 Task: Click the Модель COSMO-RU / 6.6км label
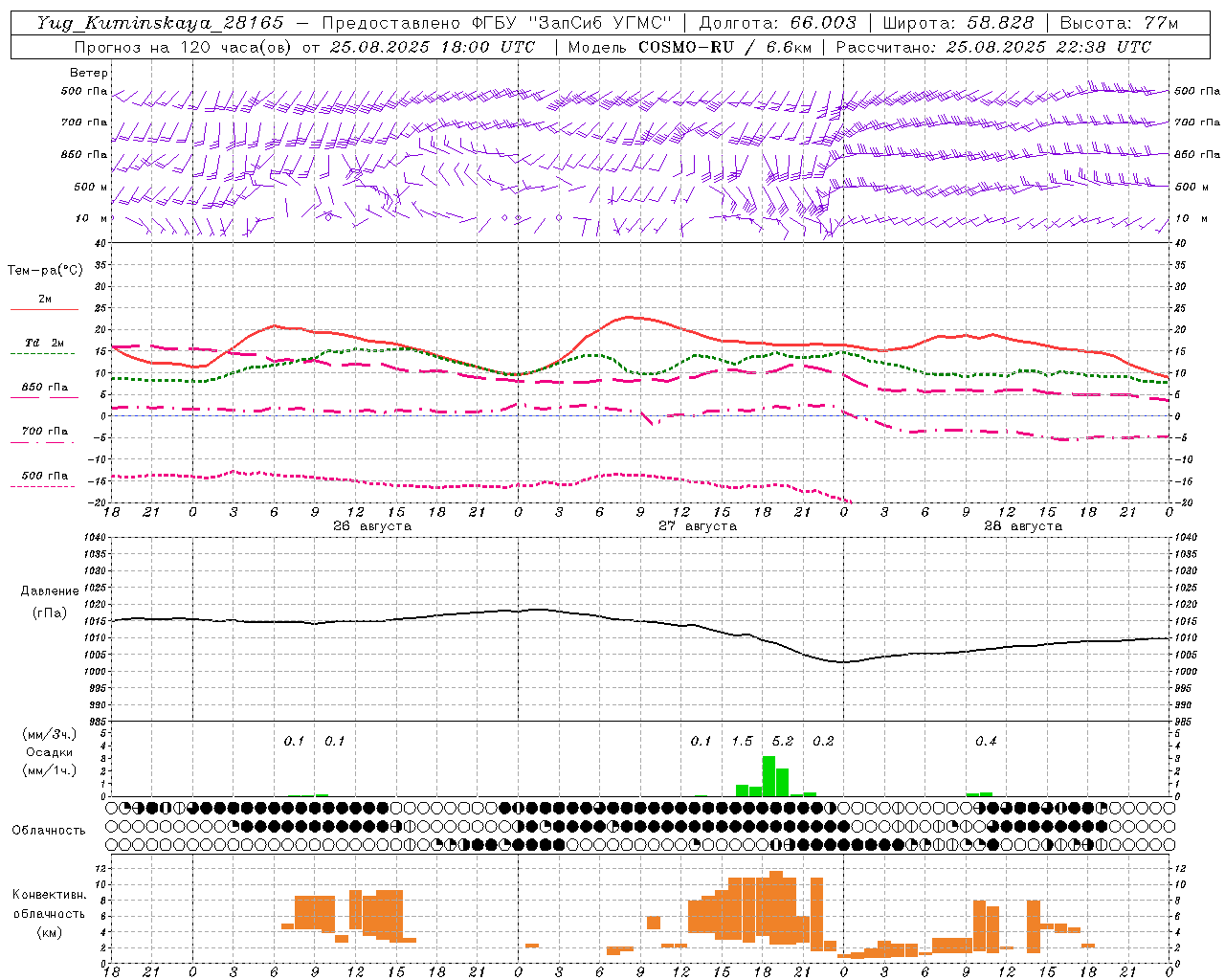click(x=688, y=47)
